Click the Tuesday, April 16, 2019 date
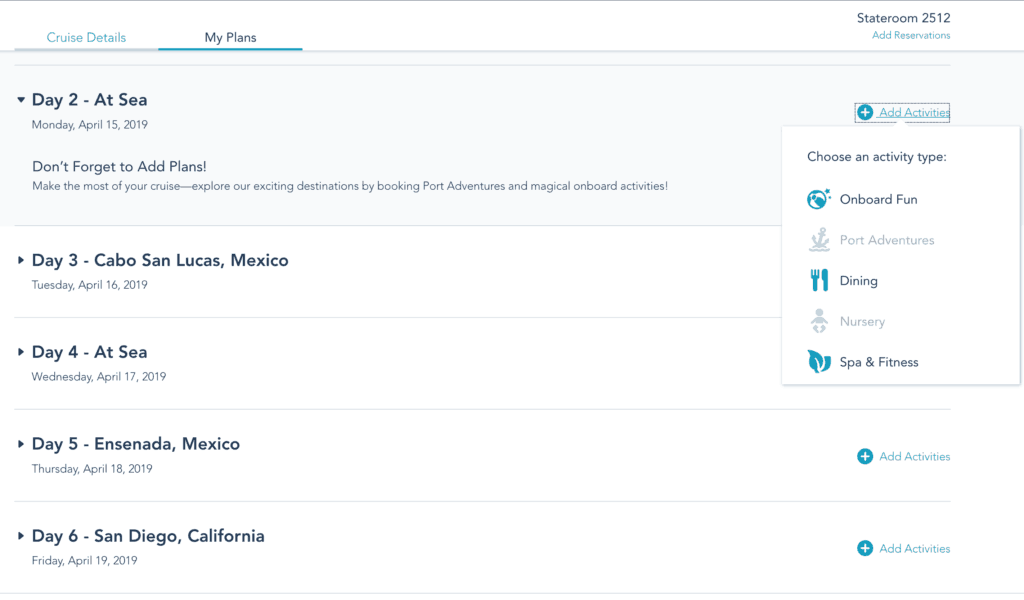 [x=89, y=285]
